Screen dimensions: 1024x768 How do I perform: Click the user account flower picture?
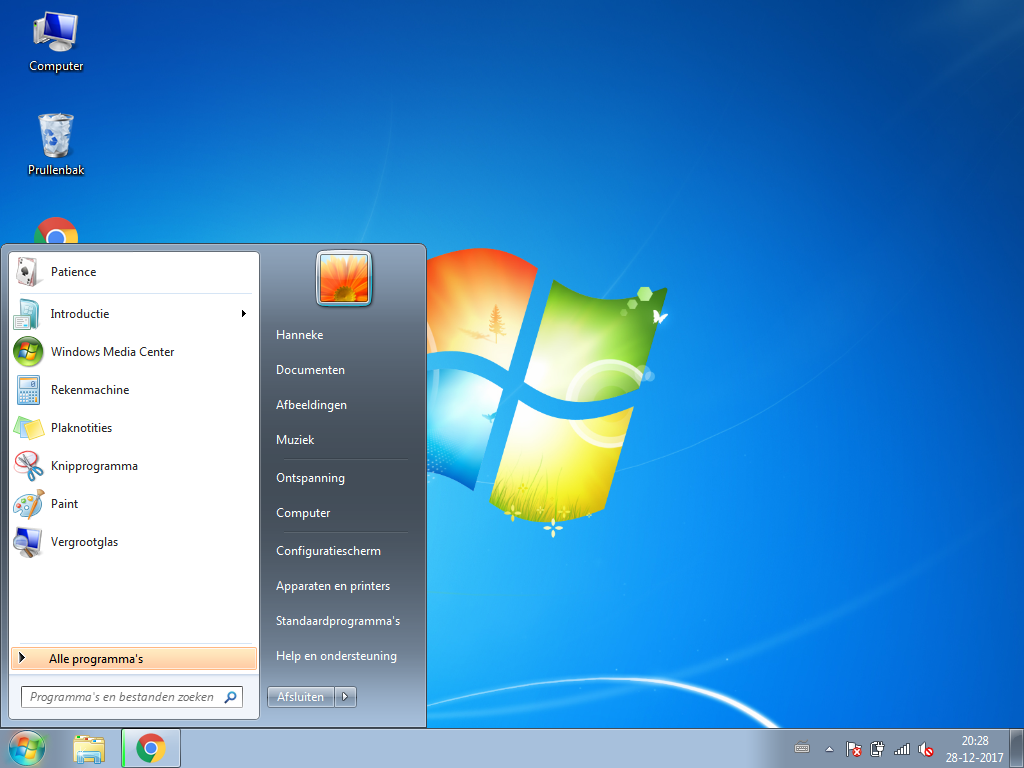pyautogui.click(x=344, y=278)
